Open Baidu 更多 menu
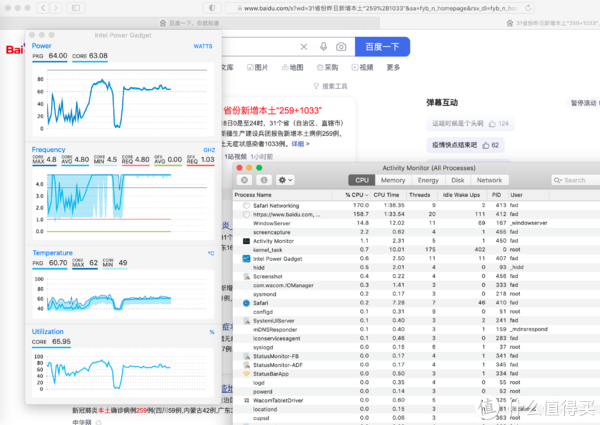600x425 pixels. click(393, 67)
